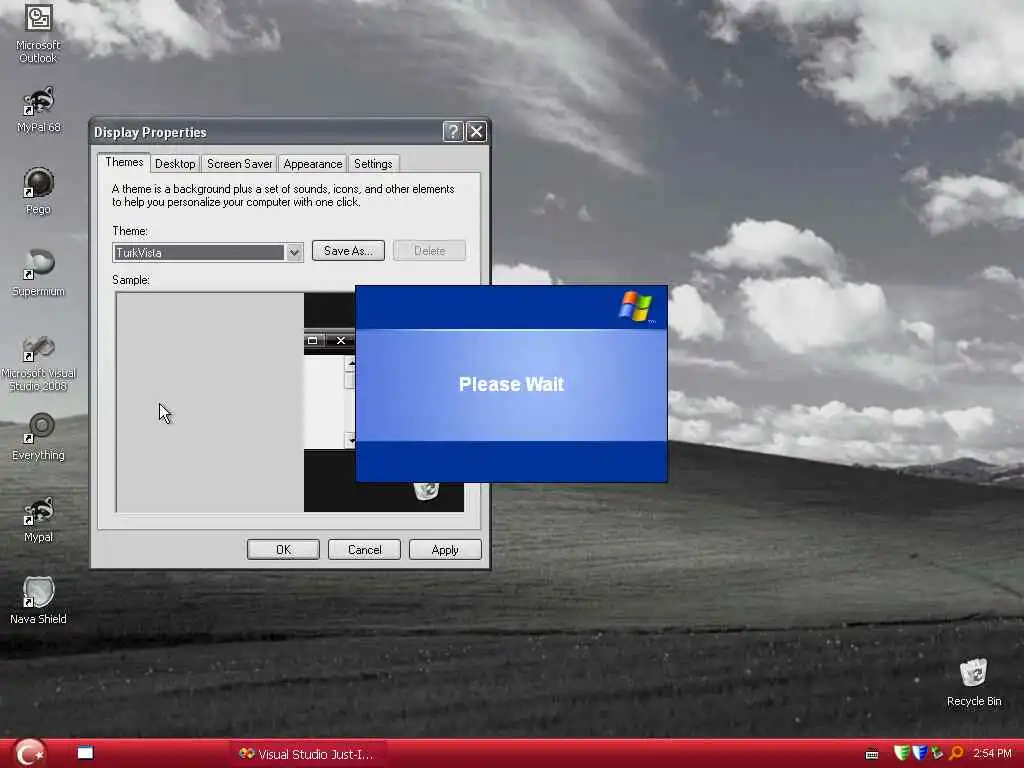This screenshot has height=768, width=1024.
Task: Switch to the Appearance tab
Action: click(312, 164)
